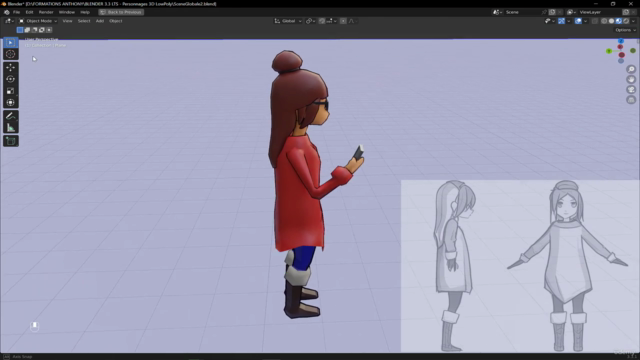This screenshot has width=640, height=360.
Task: Set selection mode to Intersect
Action: point(49,30)
